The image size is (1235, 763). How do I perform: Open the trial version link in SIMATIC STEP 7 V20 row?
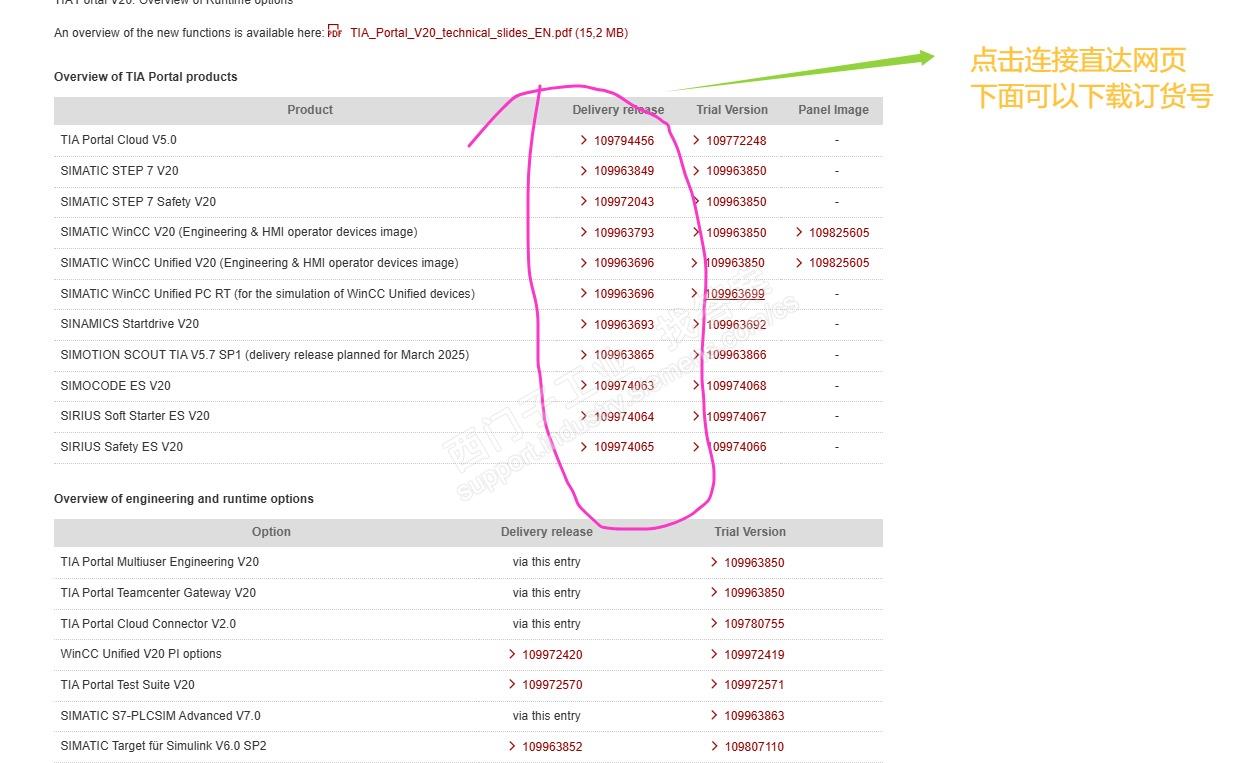tap(736, 171)
